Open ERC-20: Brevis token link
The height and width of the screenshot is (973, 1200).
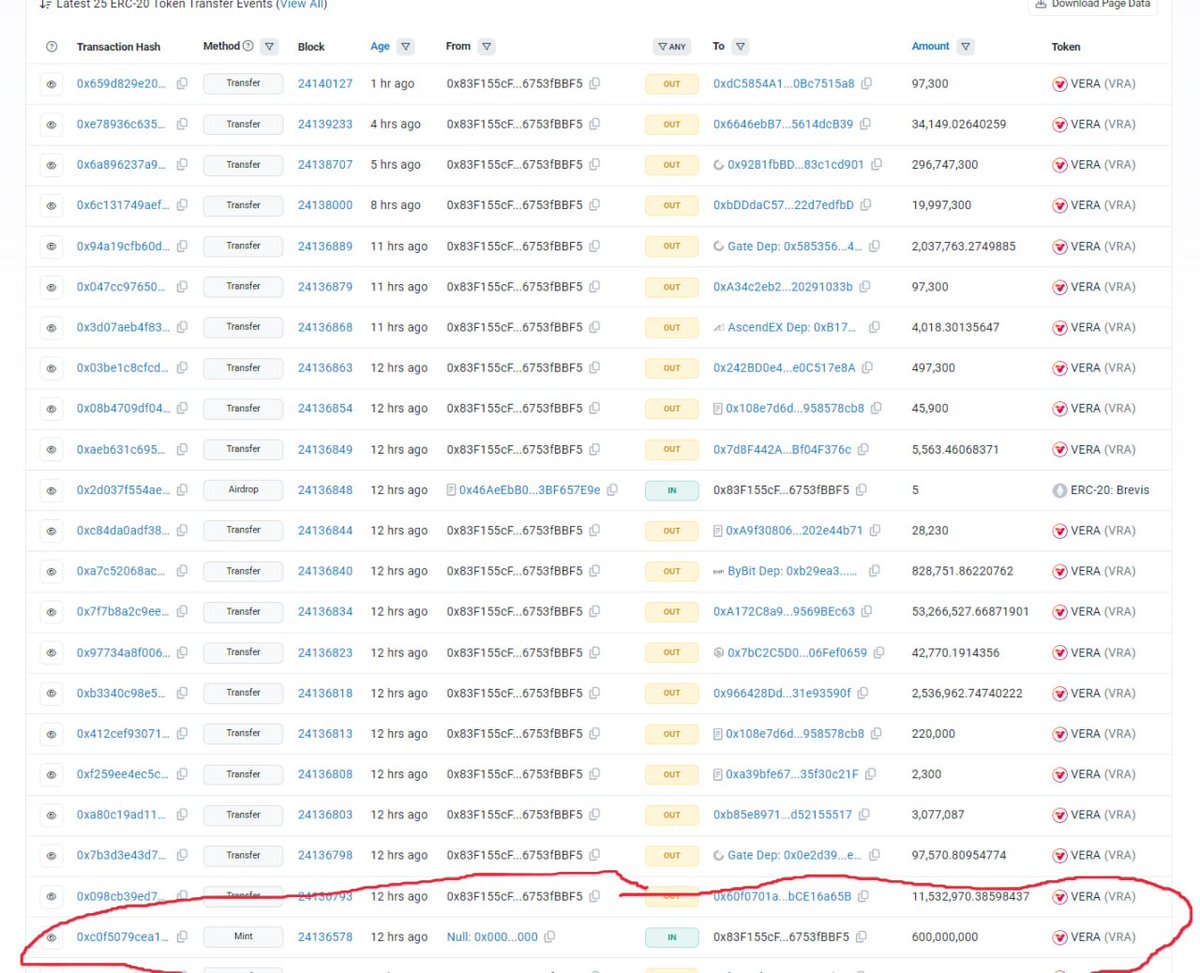(1109, 490)
